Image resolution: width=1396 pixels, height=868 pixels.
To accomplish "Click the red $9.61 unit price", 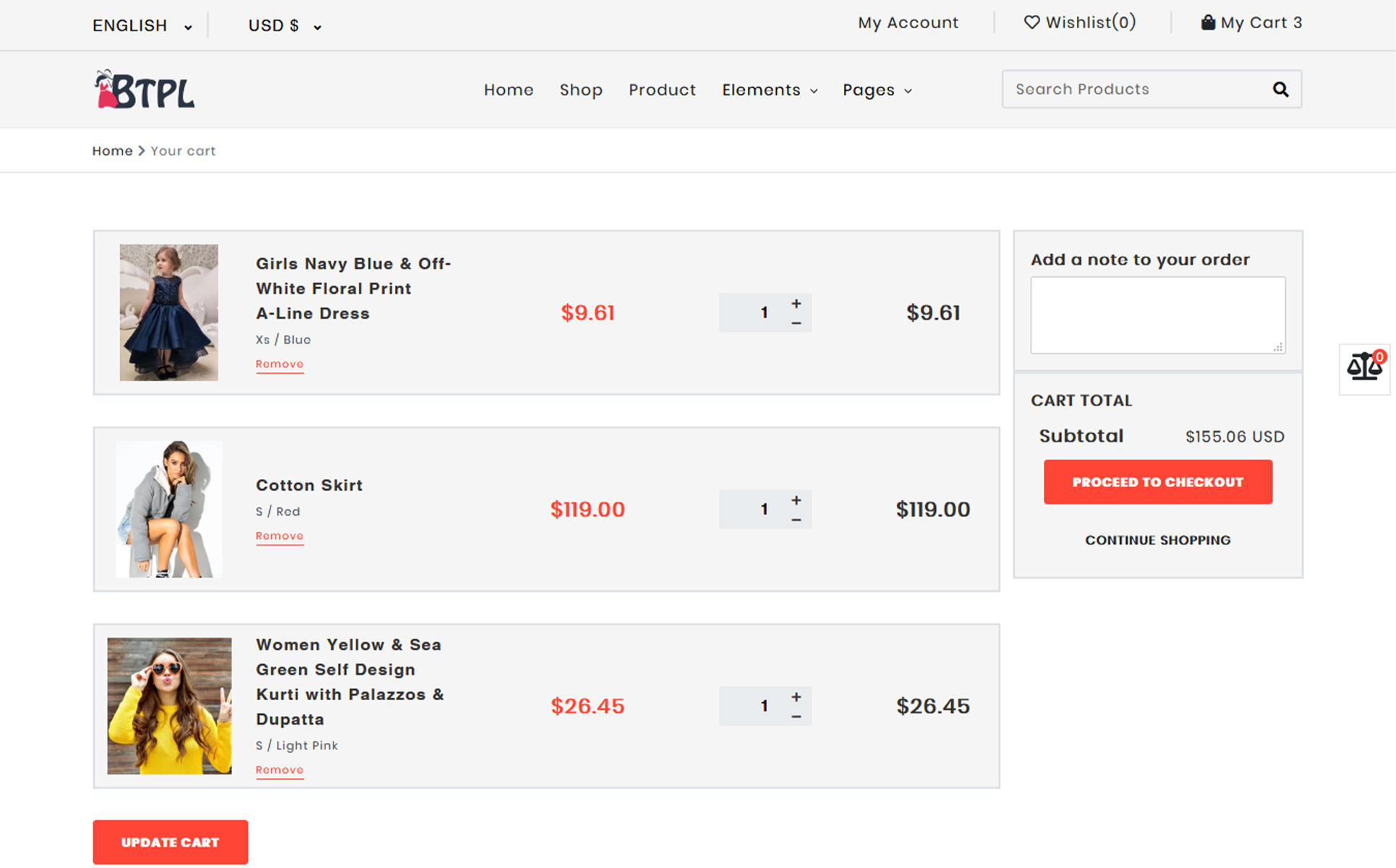I will (587, 312).
